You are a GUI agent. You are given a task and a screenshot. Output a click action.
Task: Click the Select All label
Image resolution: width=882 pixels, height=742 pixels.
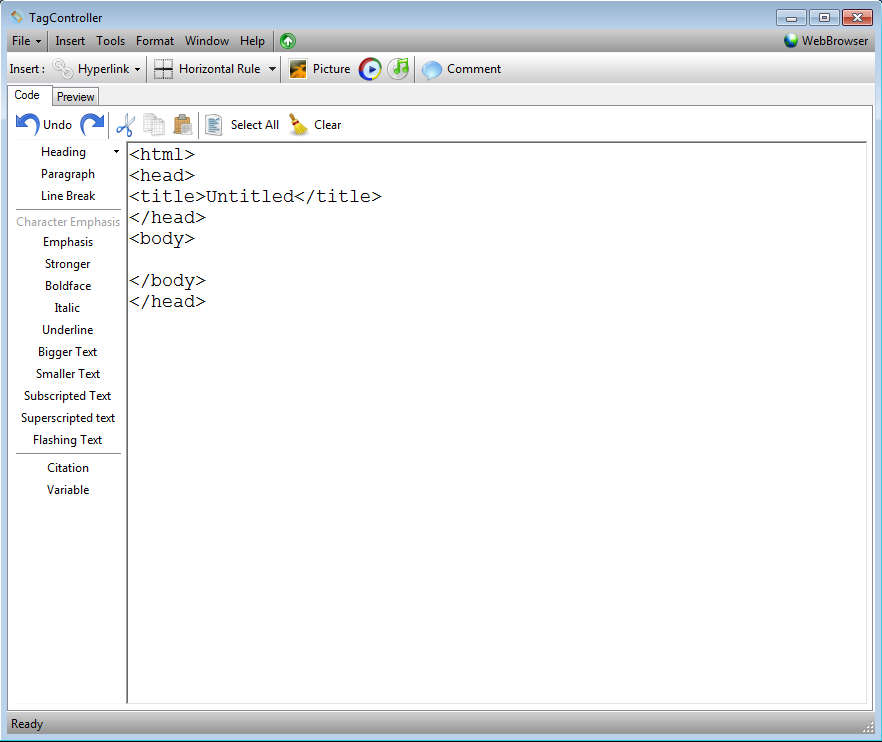click(x=255, y=125)
